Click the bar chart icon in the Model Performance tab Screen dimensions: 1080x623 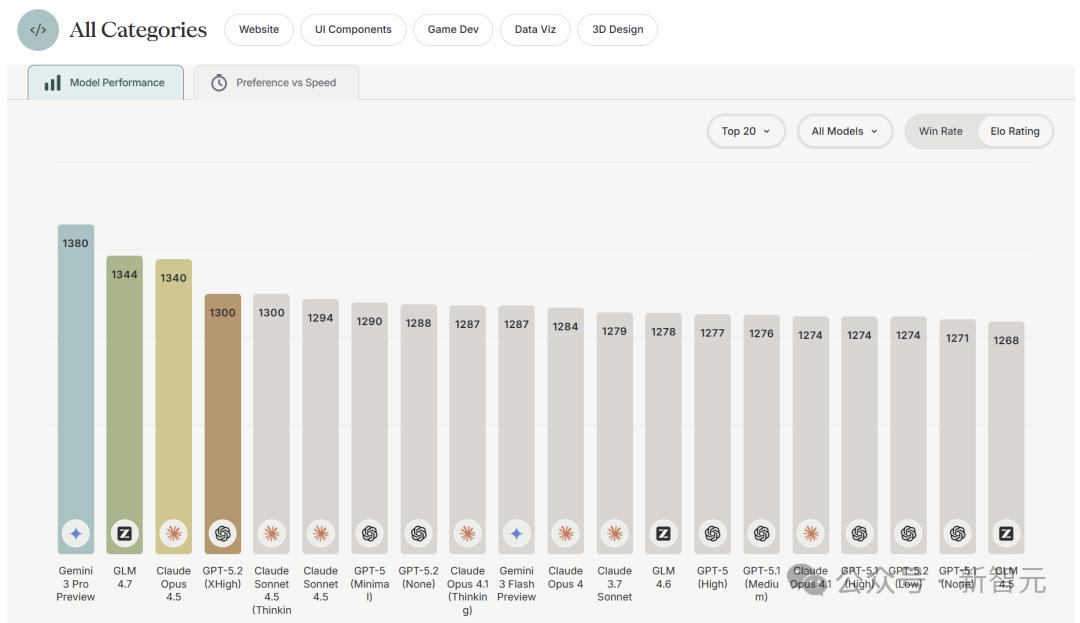52,83
